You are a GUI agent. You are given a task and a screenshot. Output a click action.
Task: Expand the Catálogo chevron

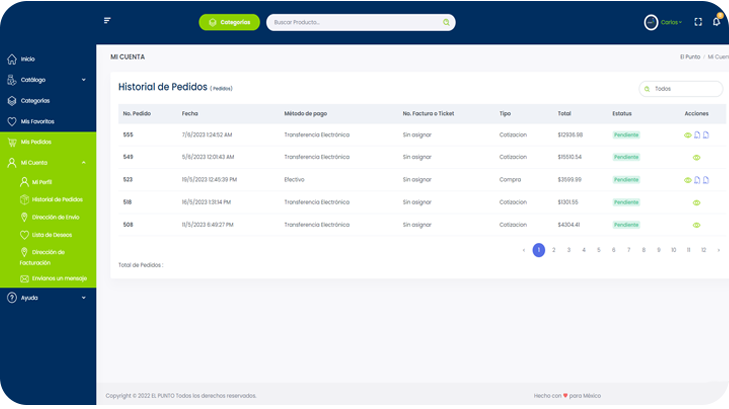[84, 80]
